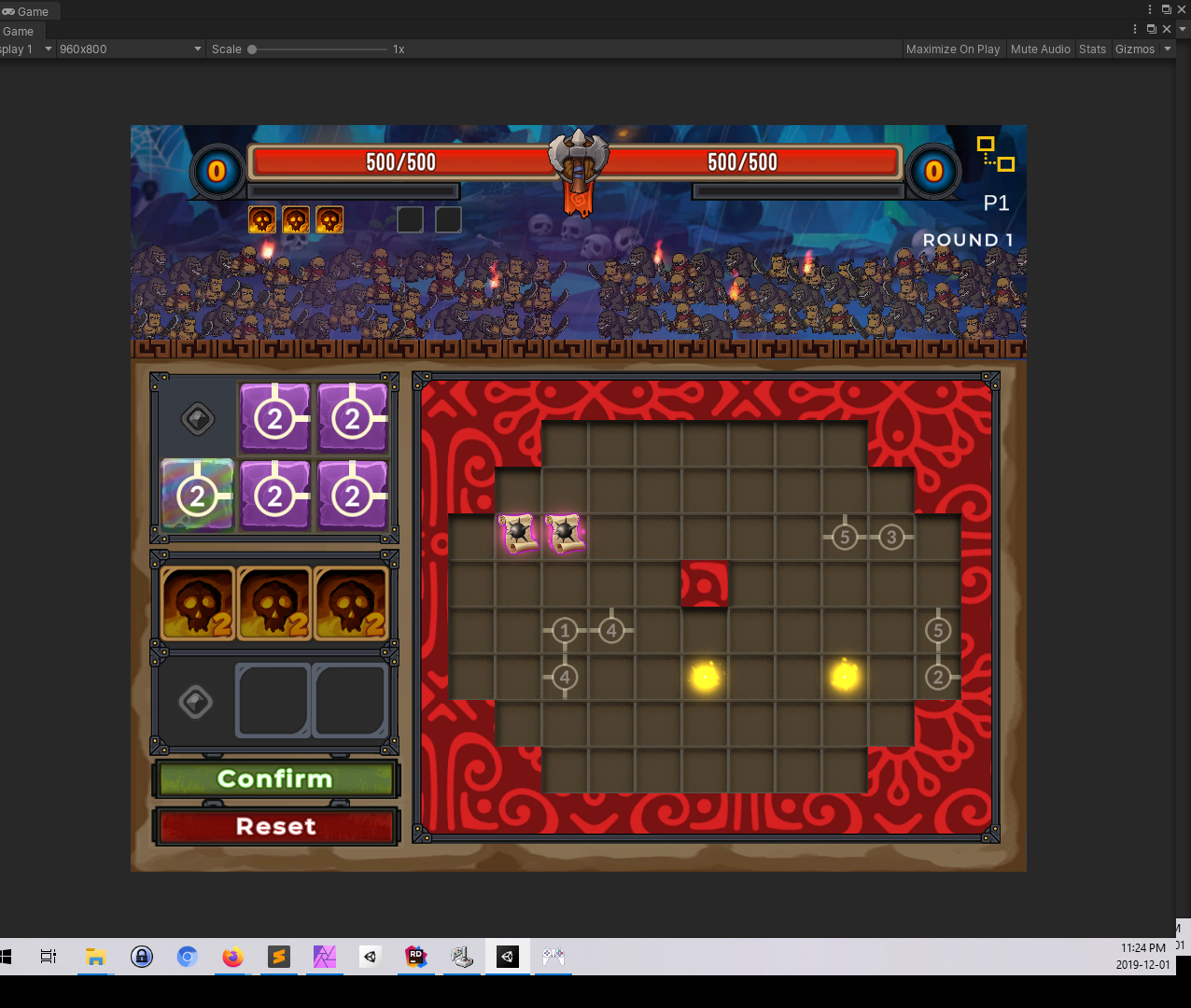Screen dimensions: 1191x1008
Task: Toggle Maximize On Play
Action: (953, 49)
